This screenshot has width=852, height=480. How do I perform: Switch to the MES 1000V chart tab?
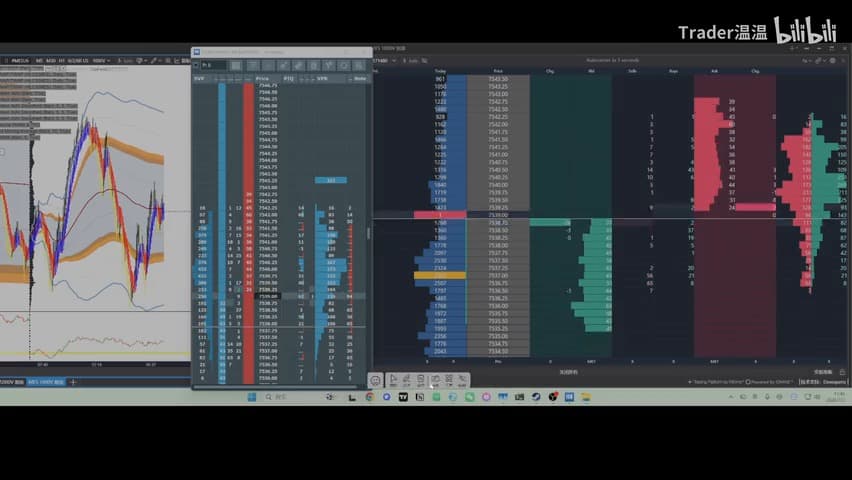point(46,382)
